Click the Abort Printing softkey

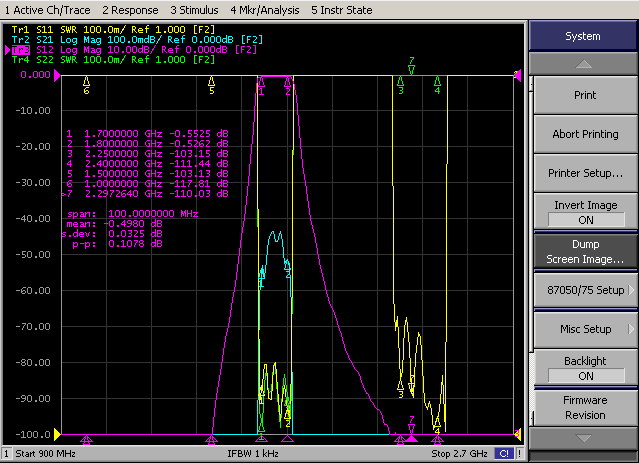click(585, 134)
